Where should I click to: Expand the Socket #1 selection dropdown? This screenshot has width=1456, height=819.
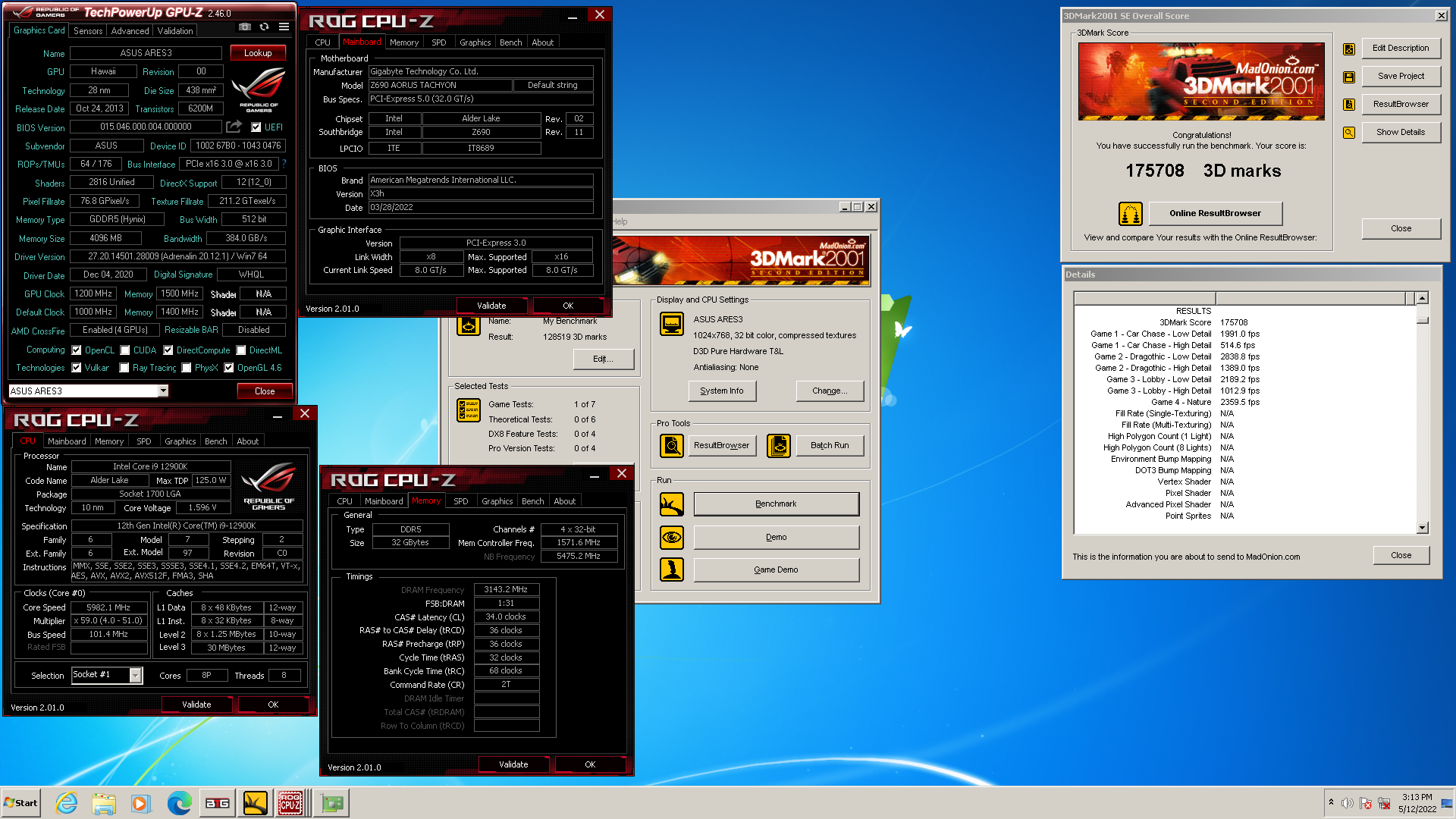tap(136, 675)
